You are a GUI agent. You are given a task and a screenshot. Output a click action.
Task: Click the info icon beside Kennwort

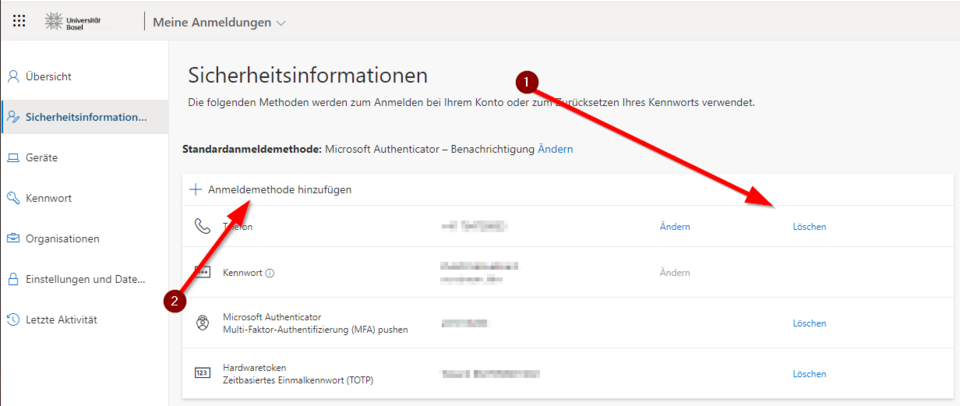[x=271, y=272]
